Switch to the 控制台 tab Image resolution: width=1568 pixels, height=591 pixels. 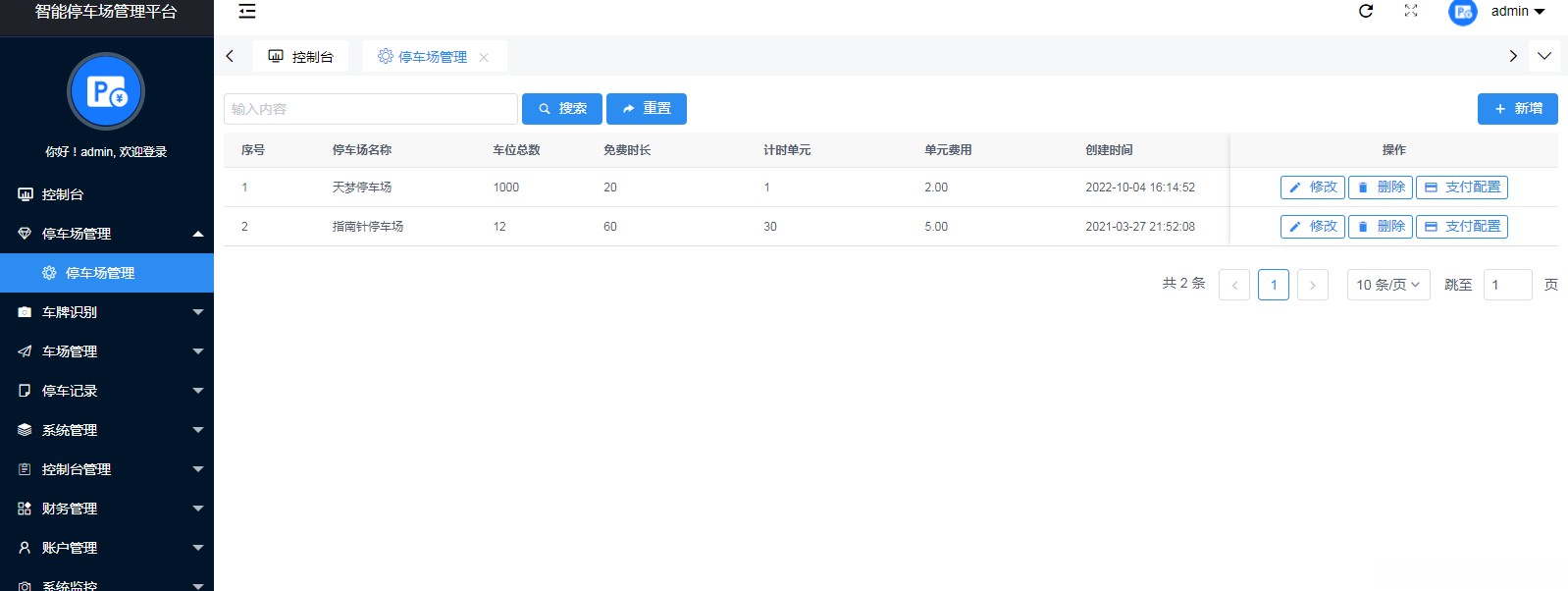coord(300,56)
